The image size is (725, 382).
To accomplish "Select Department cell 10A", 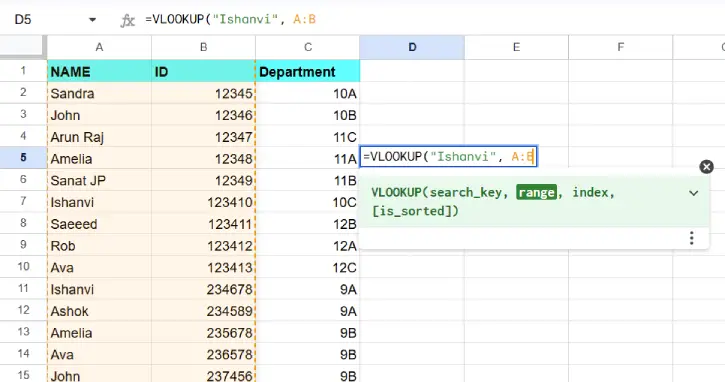I will point(308,93).
